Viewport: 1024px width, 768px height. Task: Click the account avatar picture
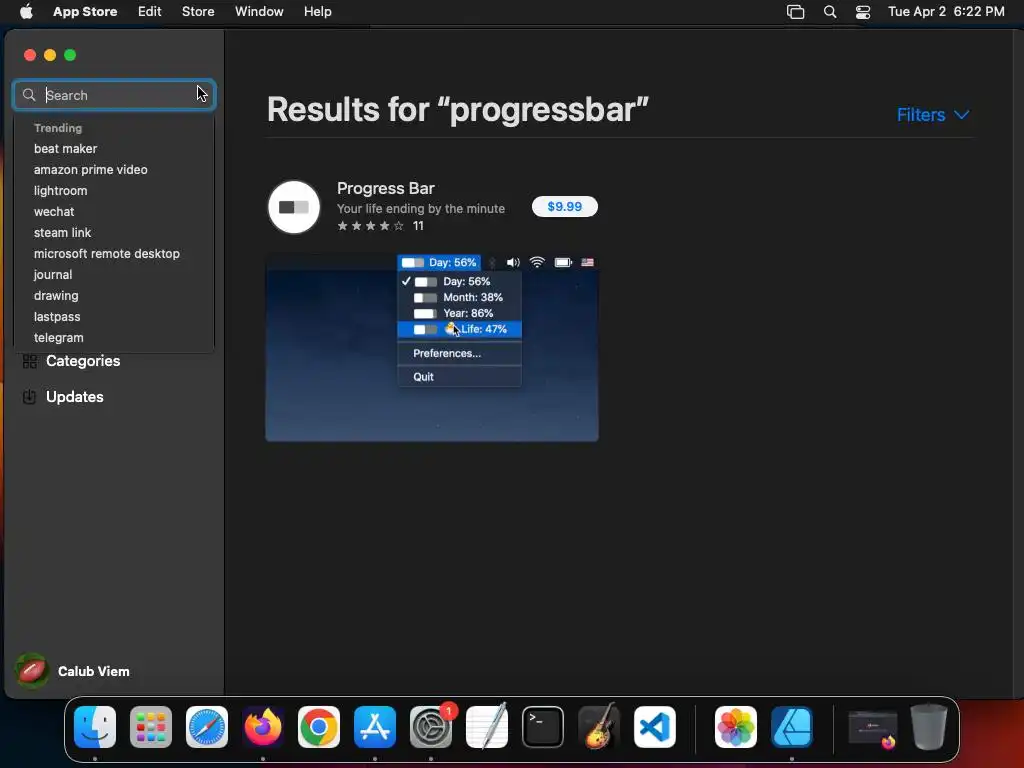pyautogui.click(x=31, y=671)
